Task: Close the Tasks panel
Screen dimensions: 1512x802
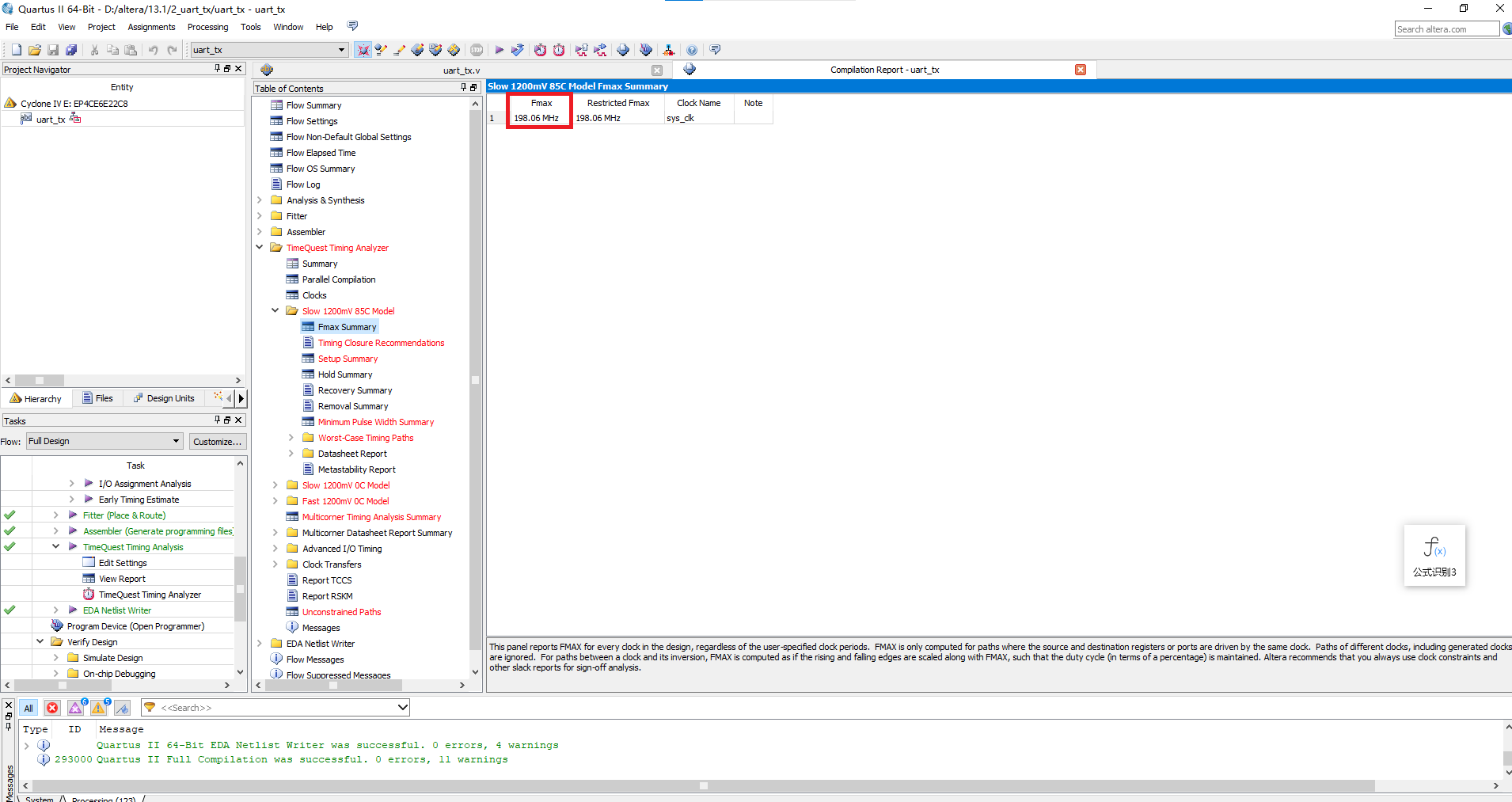Action: coord(238,420)
